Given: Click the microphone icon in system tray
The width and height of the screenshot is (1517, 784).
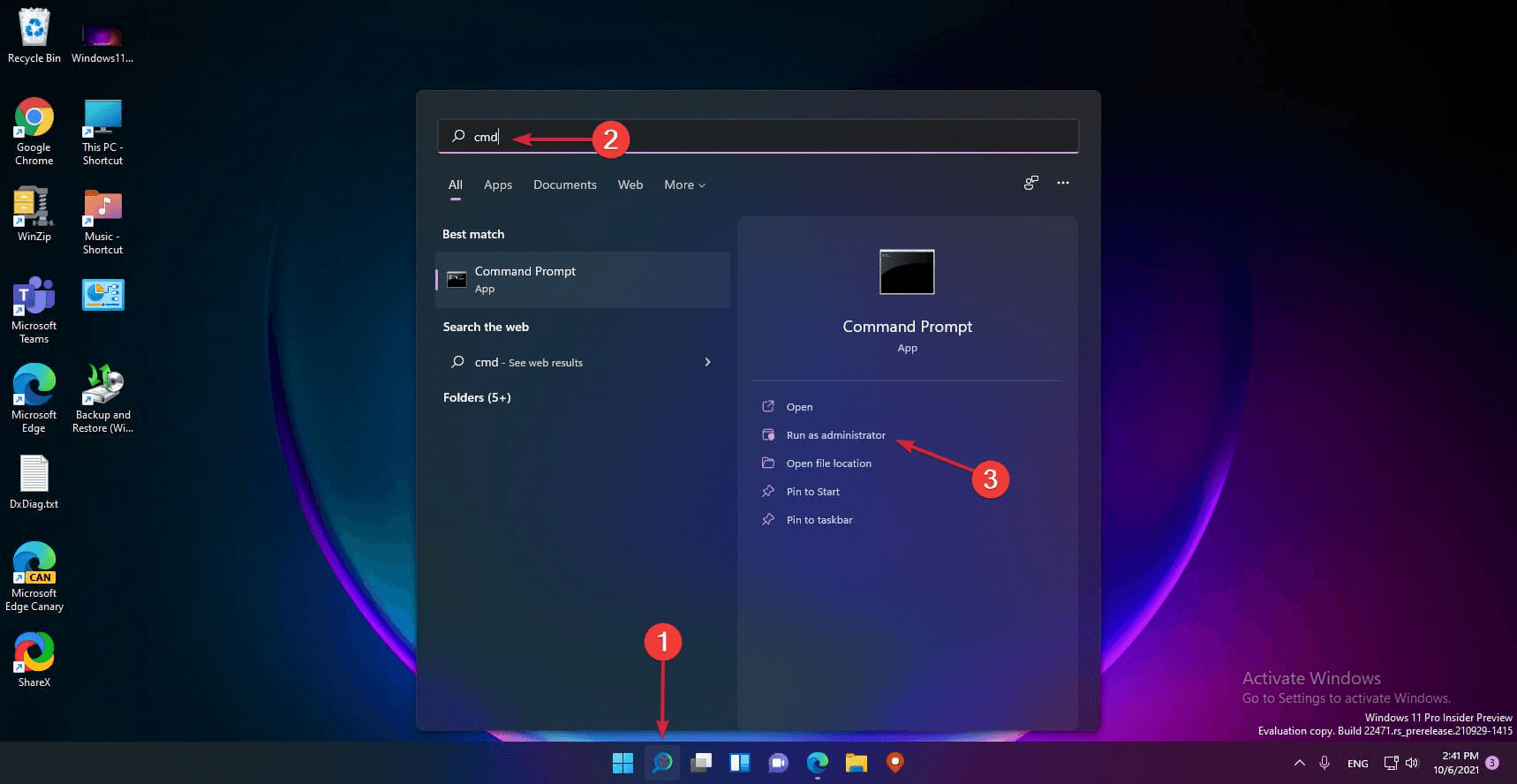Looking at the screenshot, I should 1325,763.
